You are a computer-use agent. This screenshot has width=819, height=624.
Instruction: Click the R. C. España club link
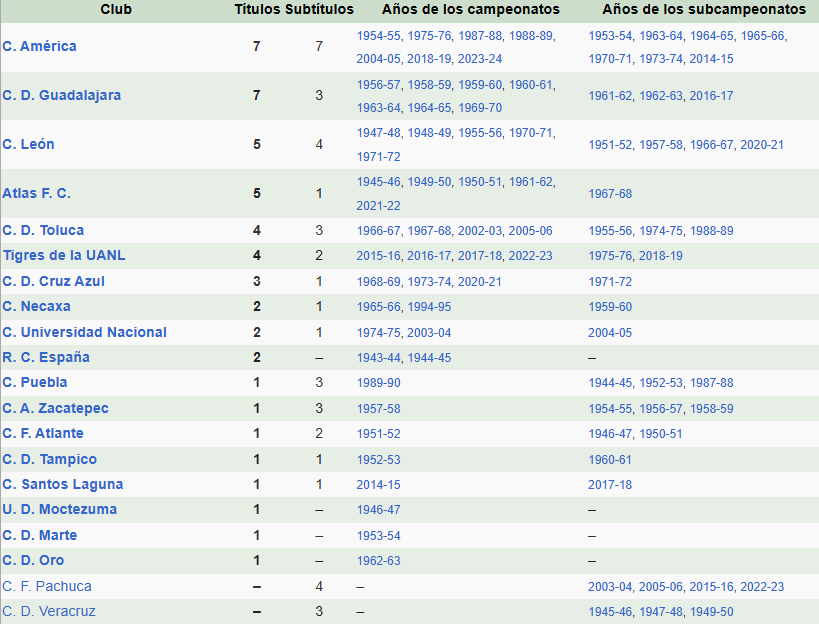pyautogui.click(x=46, y=357)
